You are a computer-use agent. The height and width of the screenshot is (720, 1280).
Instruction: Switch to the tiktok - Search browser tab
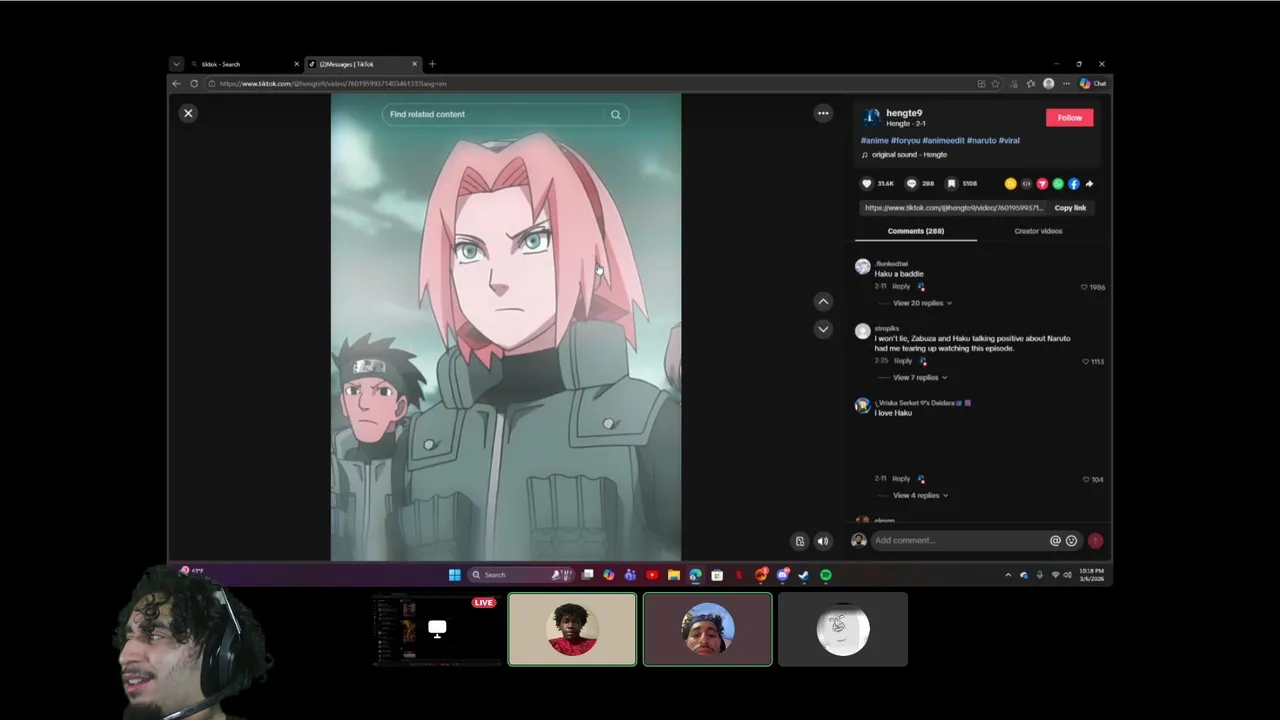(x=244, y=64)
